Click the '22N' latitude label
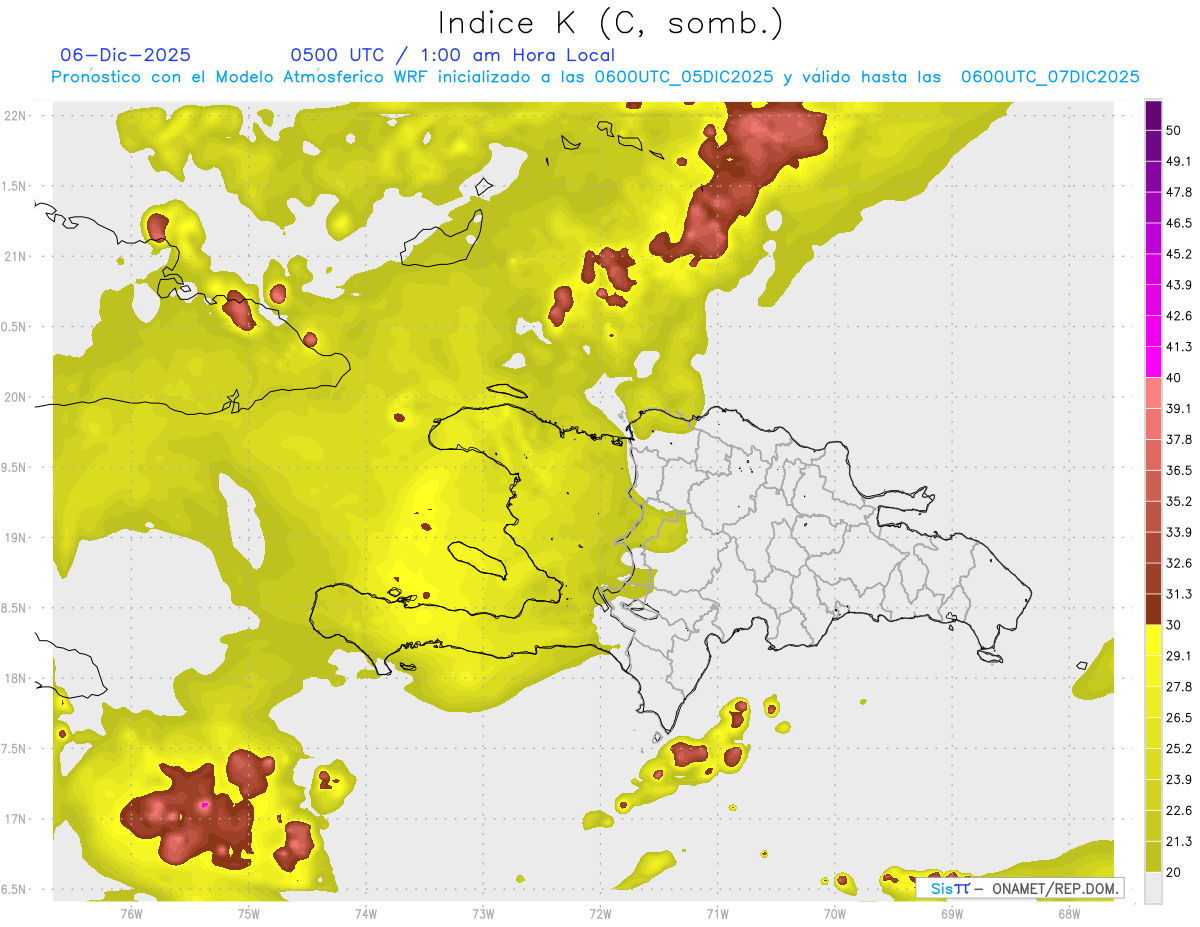1200x927 pixels. (15, 116)
